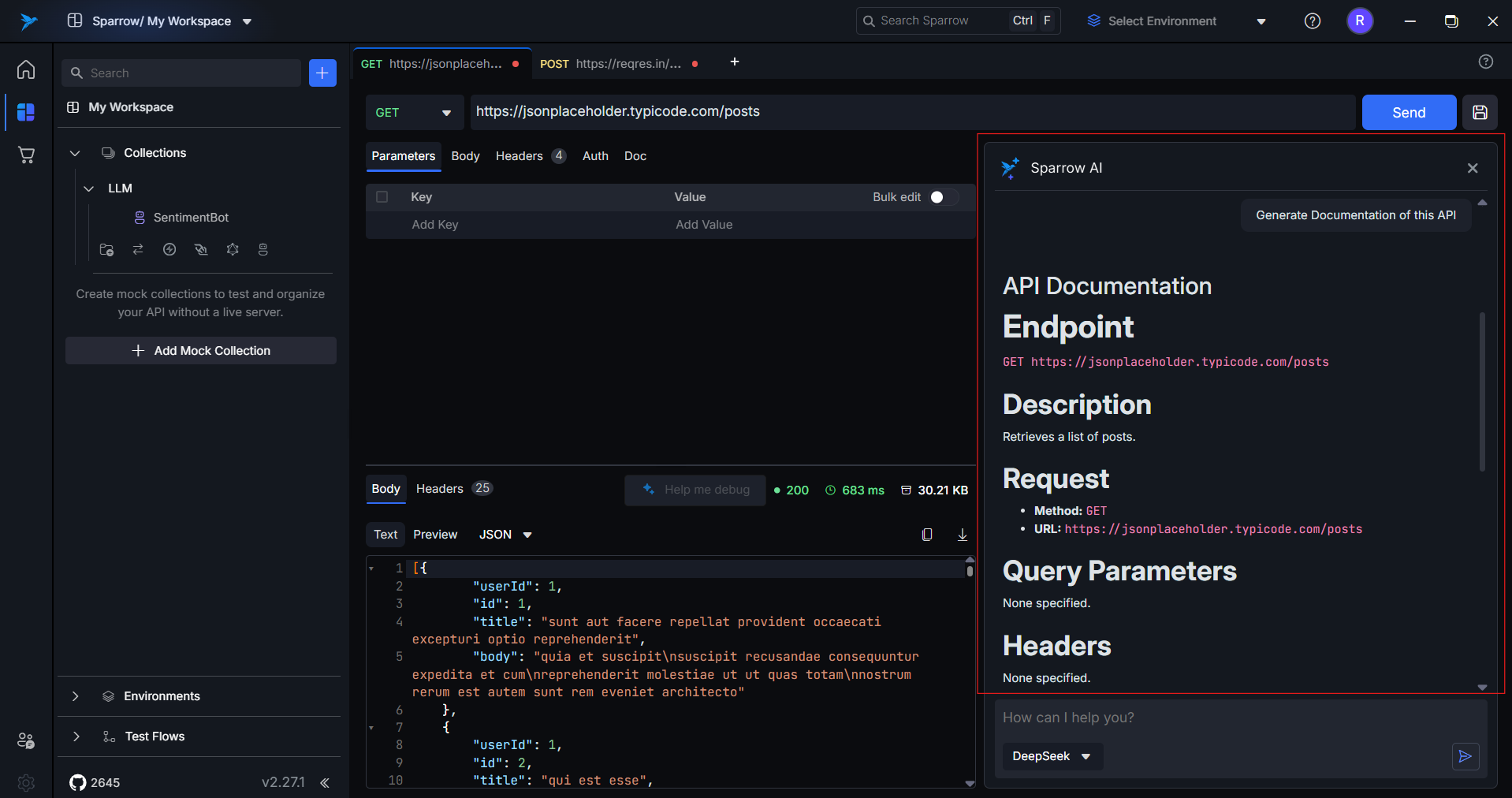This screenshot has width=1512, height=798.
Task: Switch response view to Text
Action: (x=385, y=535)
